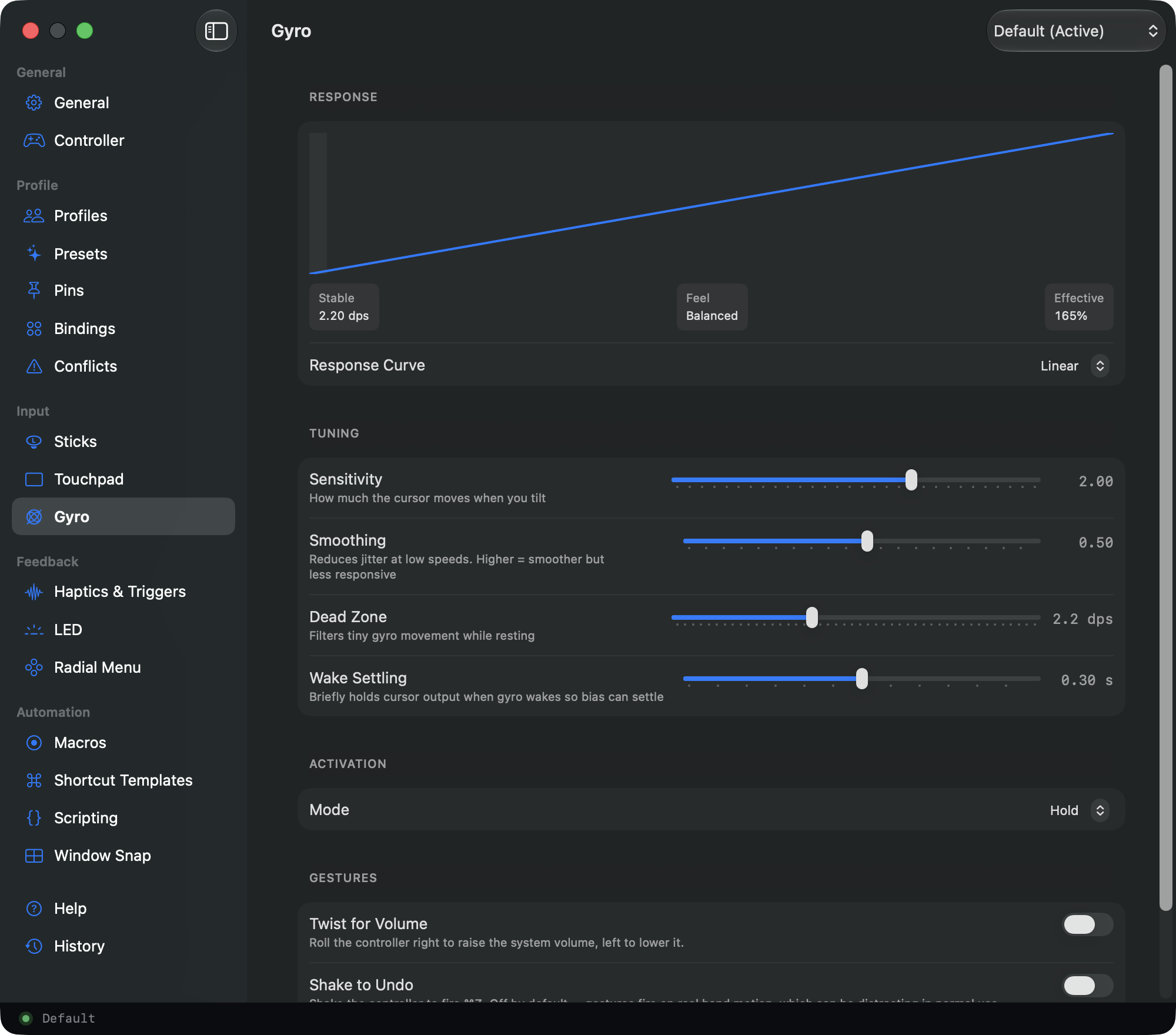Click the Haptics waveform icon
Screen dimensions: 1176x1035
click(34, 592)
